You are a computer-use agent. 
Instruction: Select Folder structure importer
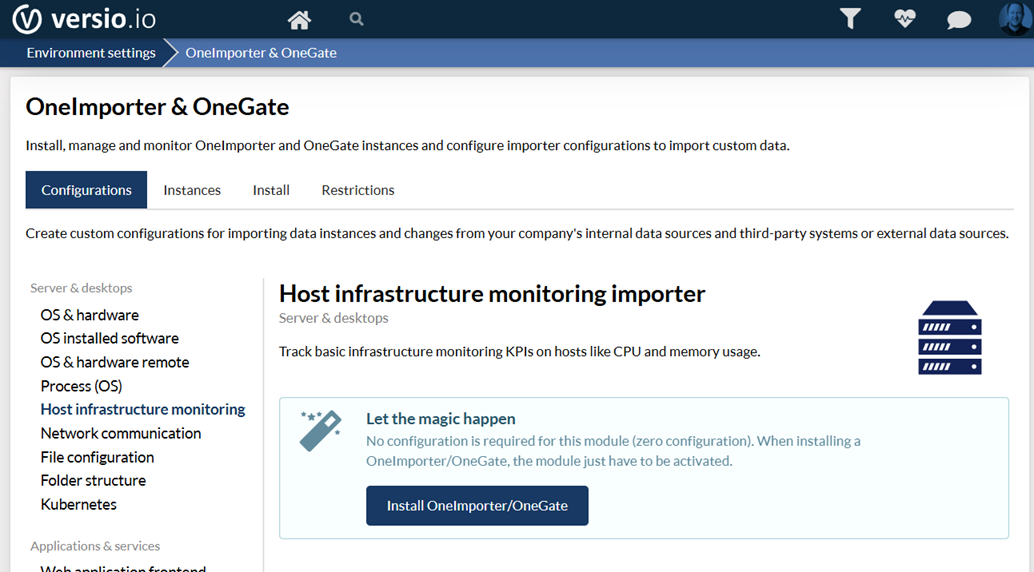point(93,480)
